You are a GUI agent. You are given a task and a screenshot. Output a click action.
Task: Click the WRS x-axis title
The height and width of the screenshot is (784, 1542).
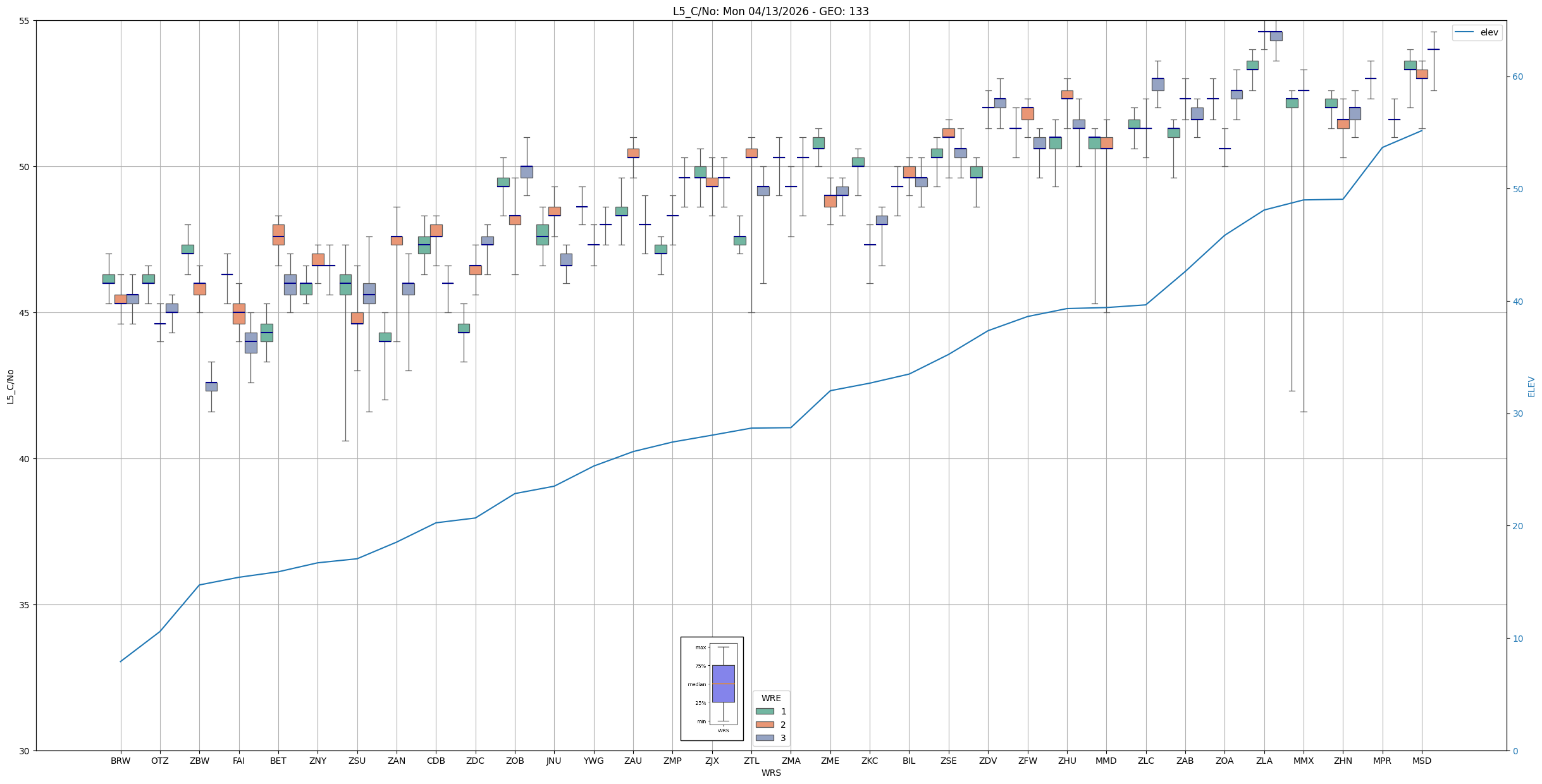pyautogui.click(x=770, y=773)
